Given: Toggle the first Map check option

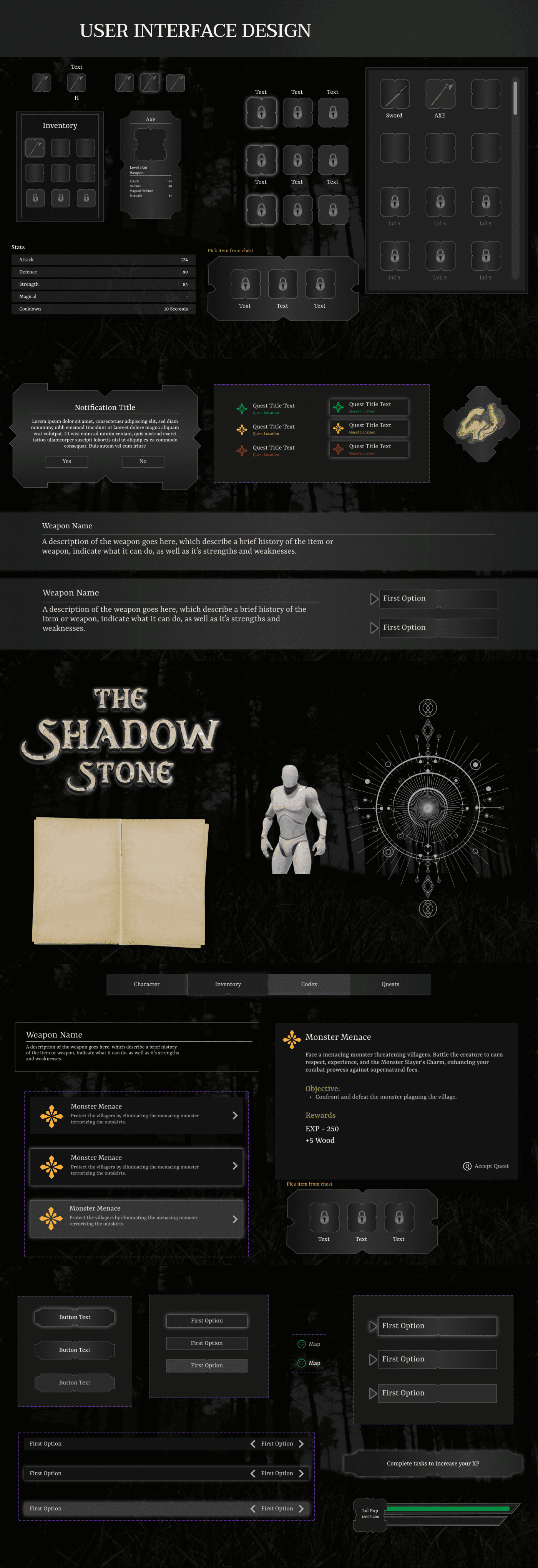Looking at the screenshot, I should click(x=302, y=1344).
